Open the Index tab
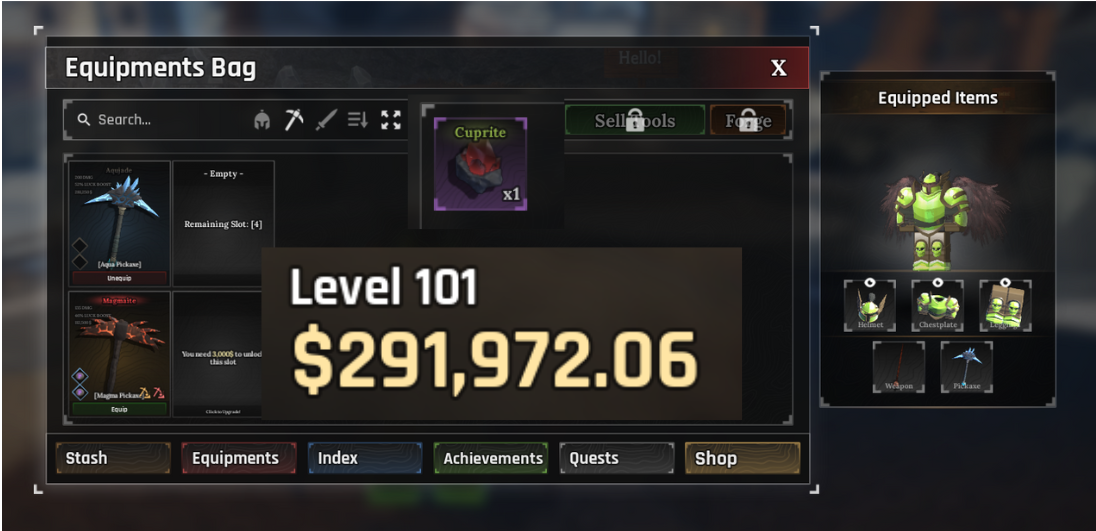Viewport: 1096px width, 531px height. pyautogui.click(x=365, y=458)
